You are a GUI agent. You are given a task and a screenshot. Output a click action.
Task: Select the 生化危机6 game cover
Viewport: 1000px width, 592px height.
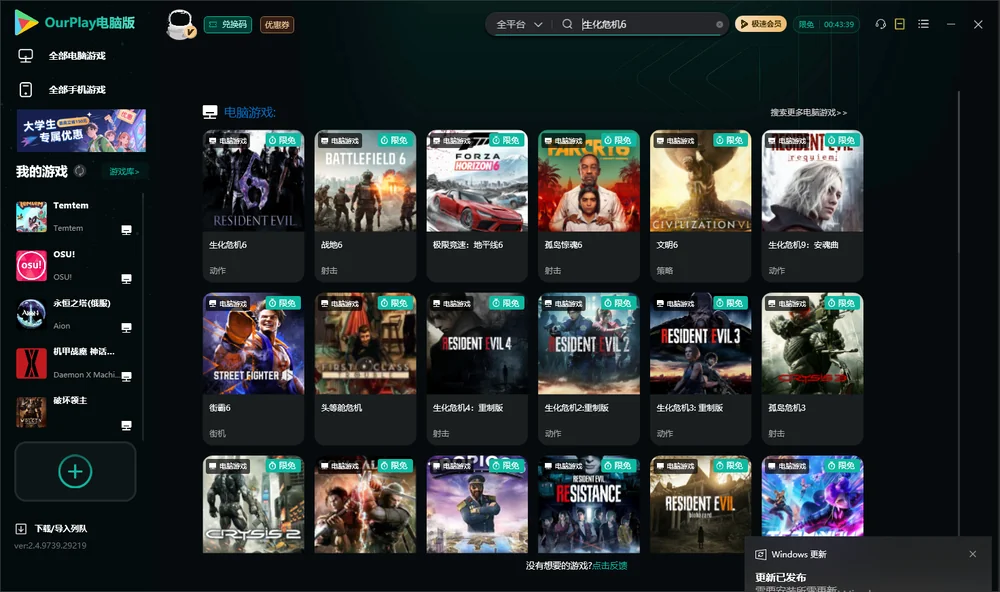(x=253, y=181)
